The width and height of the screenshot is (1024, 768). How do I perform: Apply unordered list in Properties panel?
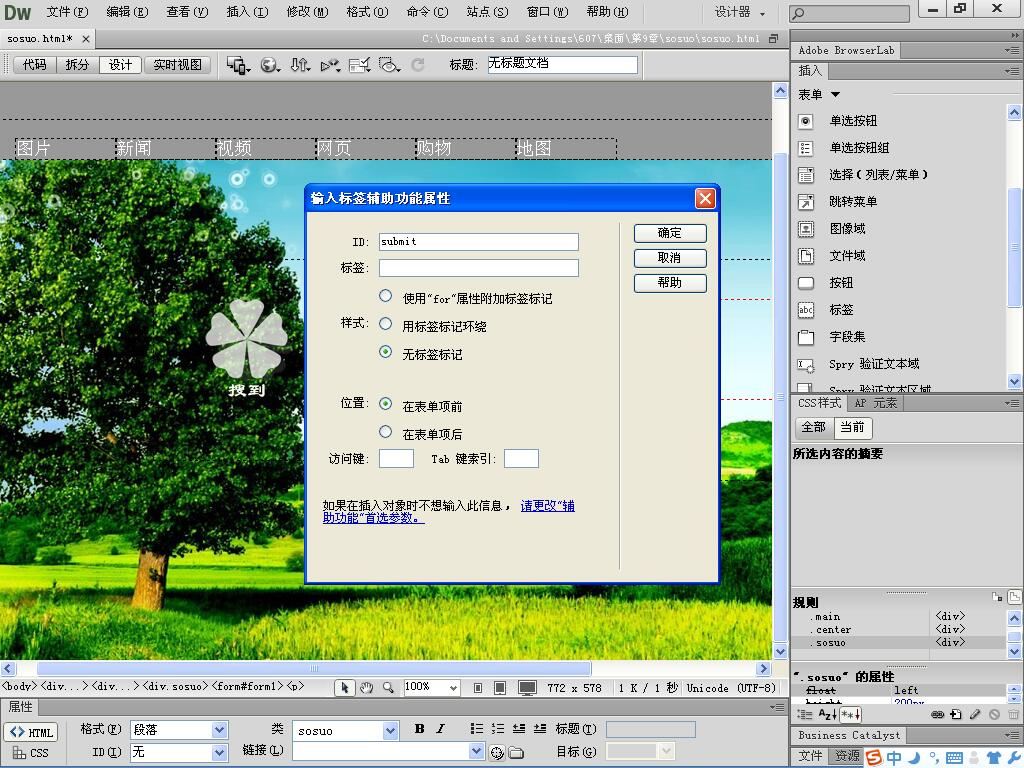[477, 729]
